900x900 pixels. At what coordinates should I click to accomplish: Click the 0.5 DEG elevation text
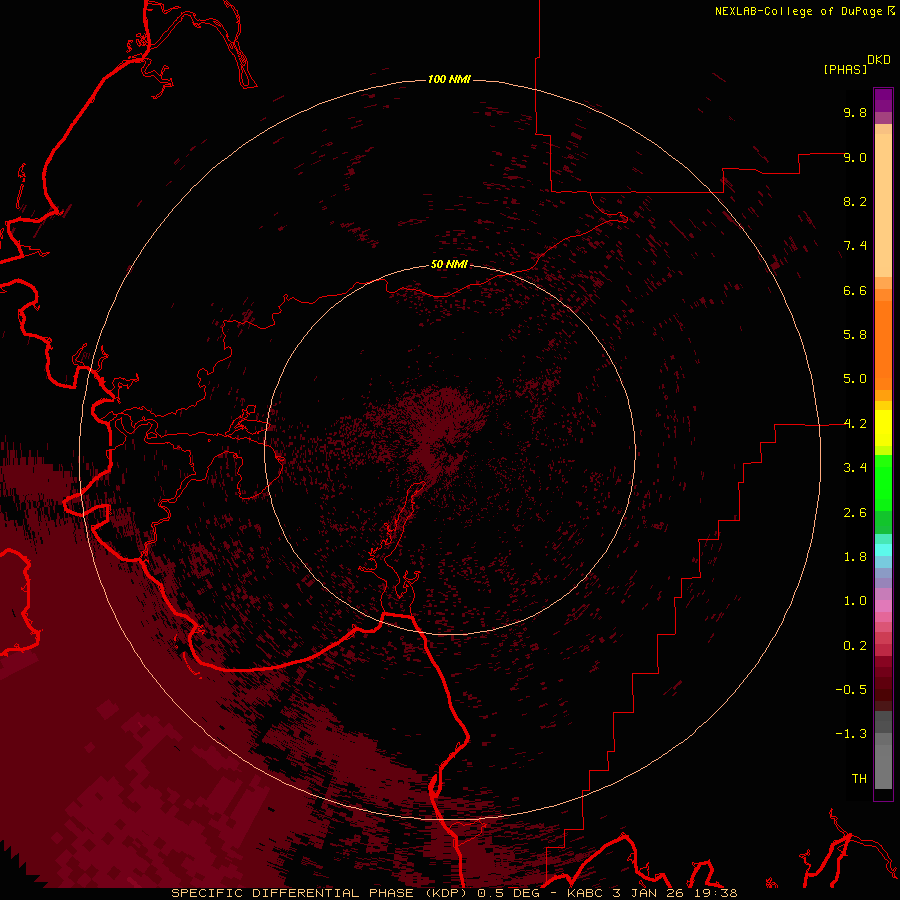[x=509, y=893]
